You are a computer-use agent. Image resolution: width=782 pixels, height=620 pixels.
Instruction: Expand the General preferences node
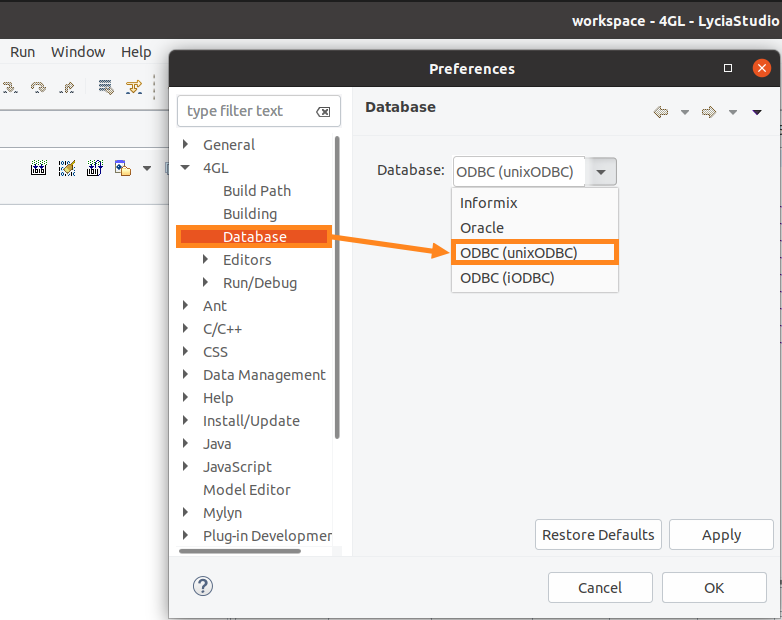pos(185,145)
